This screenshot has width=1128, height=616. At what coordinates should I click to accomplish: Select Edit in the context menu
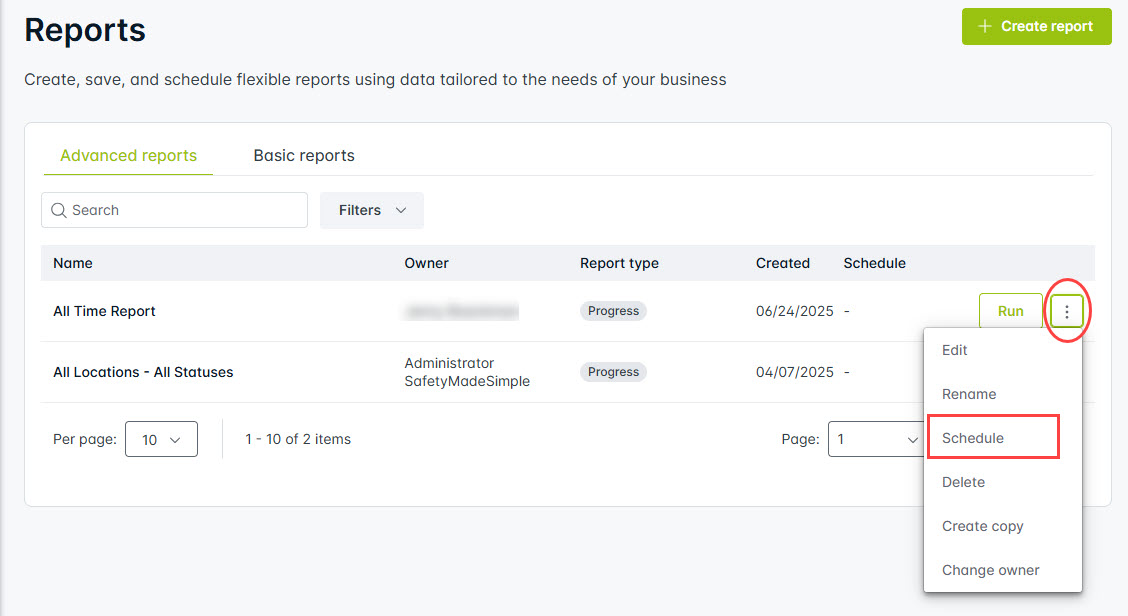tap(955, 350)
